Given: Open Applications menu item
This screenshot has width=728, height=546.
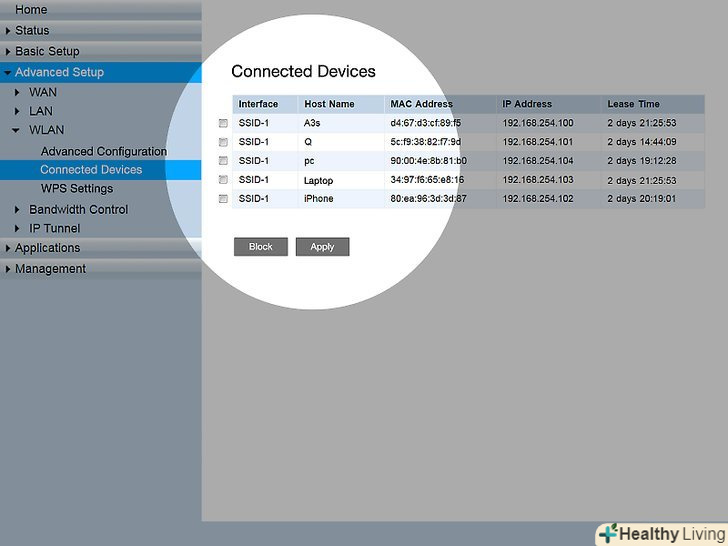Looking at the screenshot, I should 47,248.
